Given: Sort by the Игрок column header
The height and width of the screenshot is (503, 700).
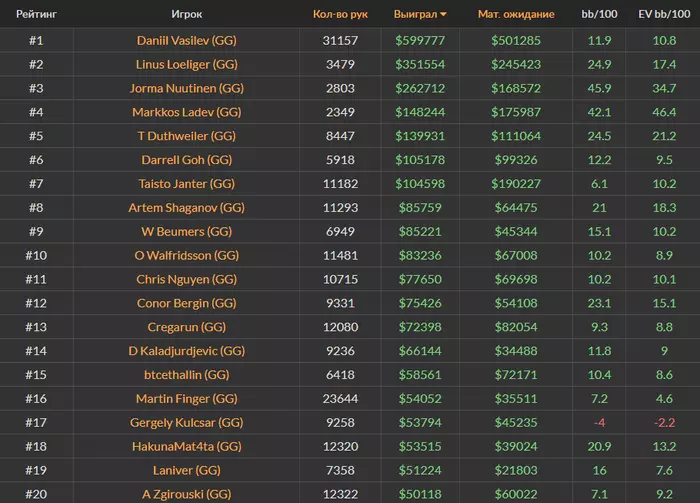Looking at the screenshot, I should 187,15.
